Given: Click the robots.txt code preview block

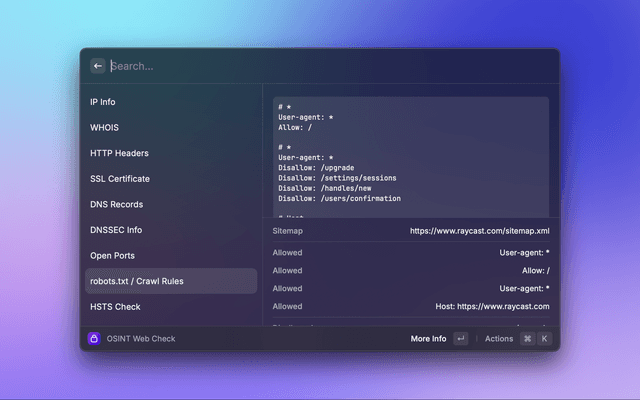Looking at the screenshot, I should [x=410, y=155].
